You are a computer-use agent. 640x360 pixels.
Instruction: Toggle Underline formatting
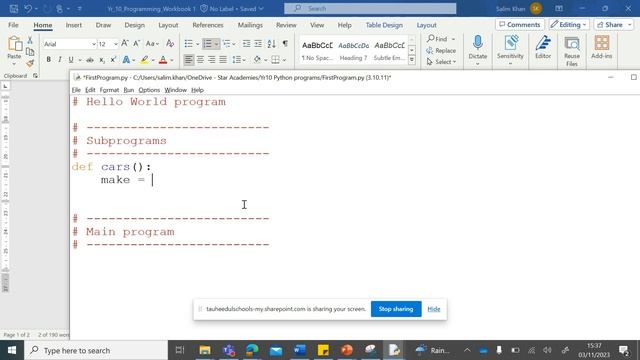[x=71, y=60]
